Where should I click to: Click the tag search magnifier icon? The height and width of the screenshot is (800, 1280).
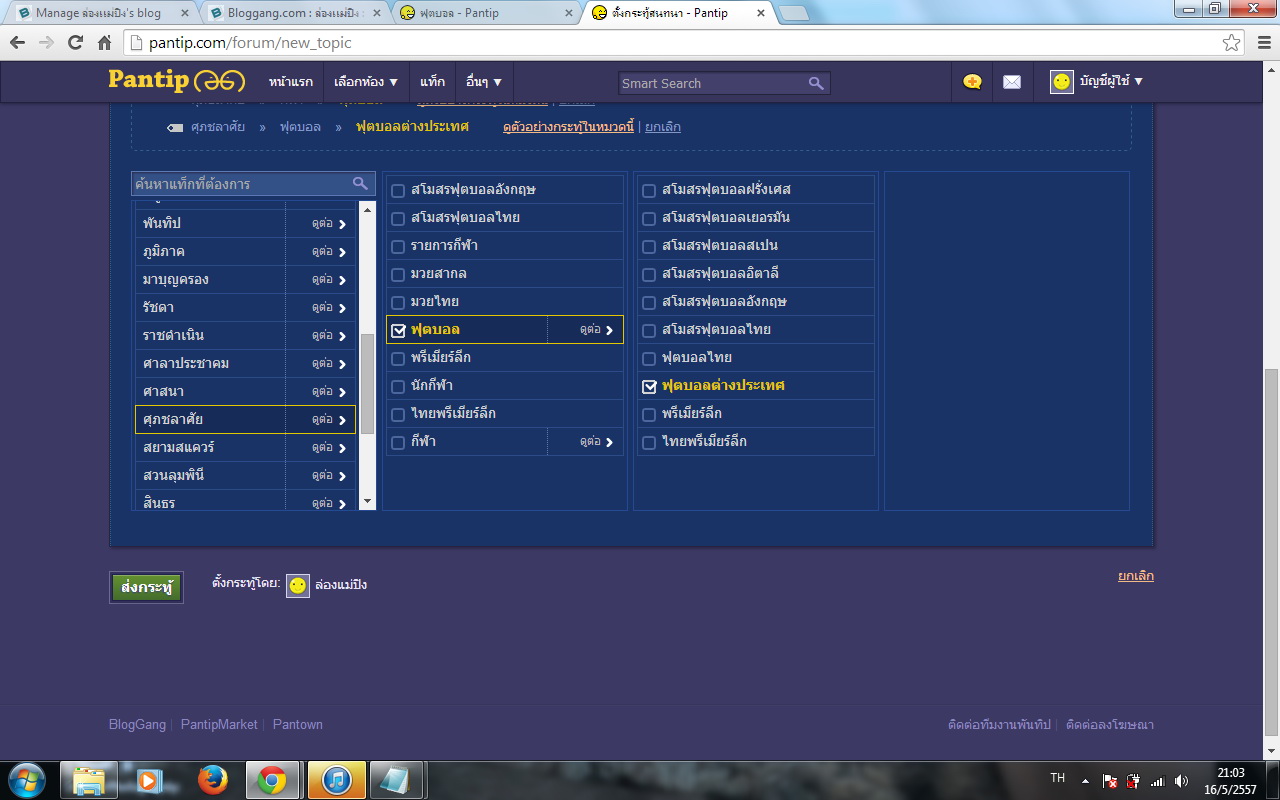pyautogui.click(x=361, y=183)
